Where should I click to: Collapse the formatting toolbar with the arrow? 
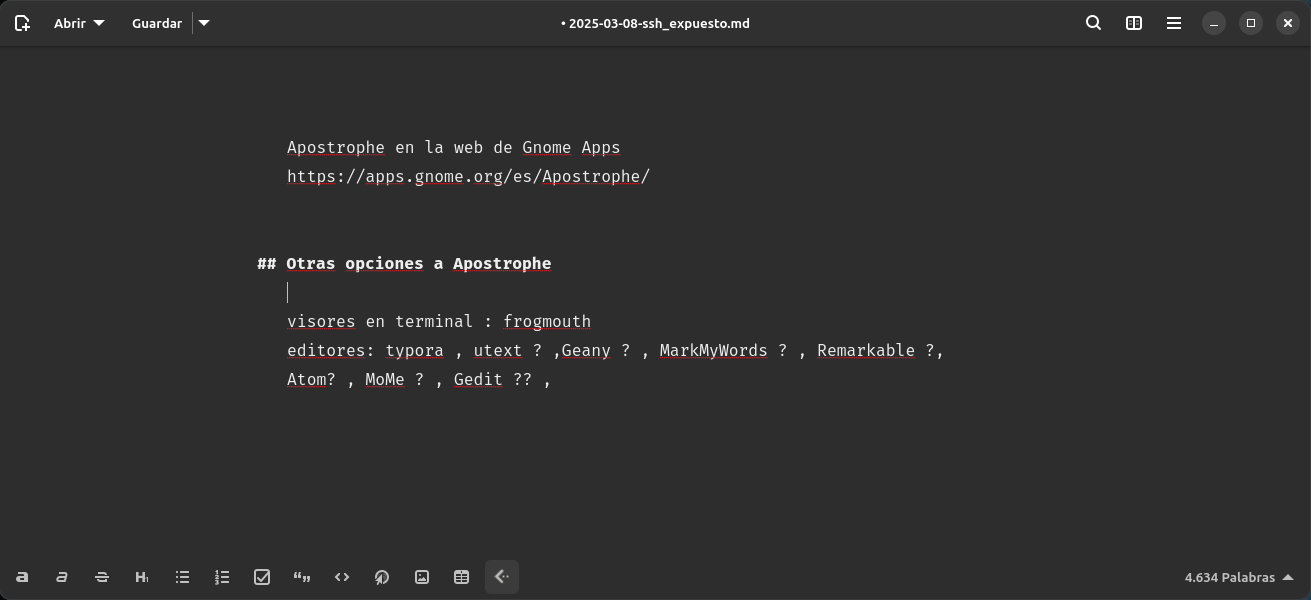[x=502, y=577]
